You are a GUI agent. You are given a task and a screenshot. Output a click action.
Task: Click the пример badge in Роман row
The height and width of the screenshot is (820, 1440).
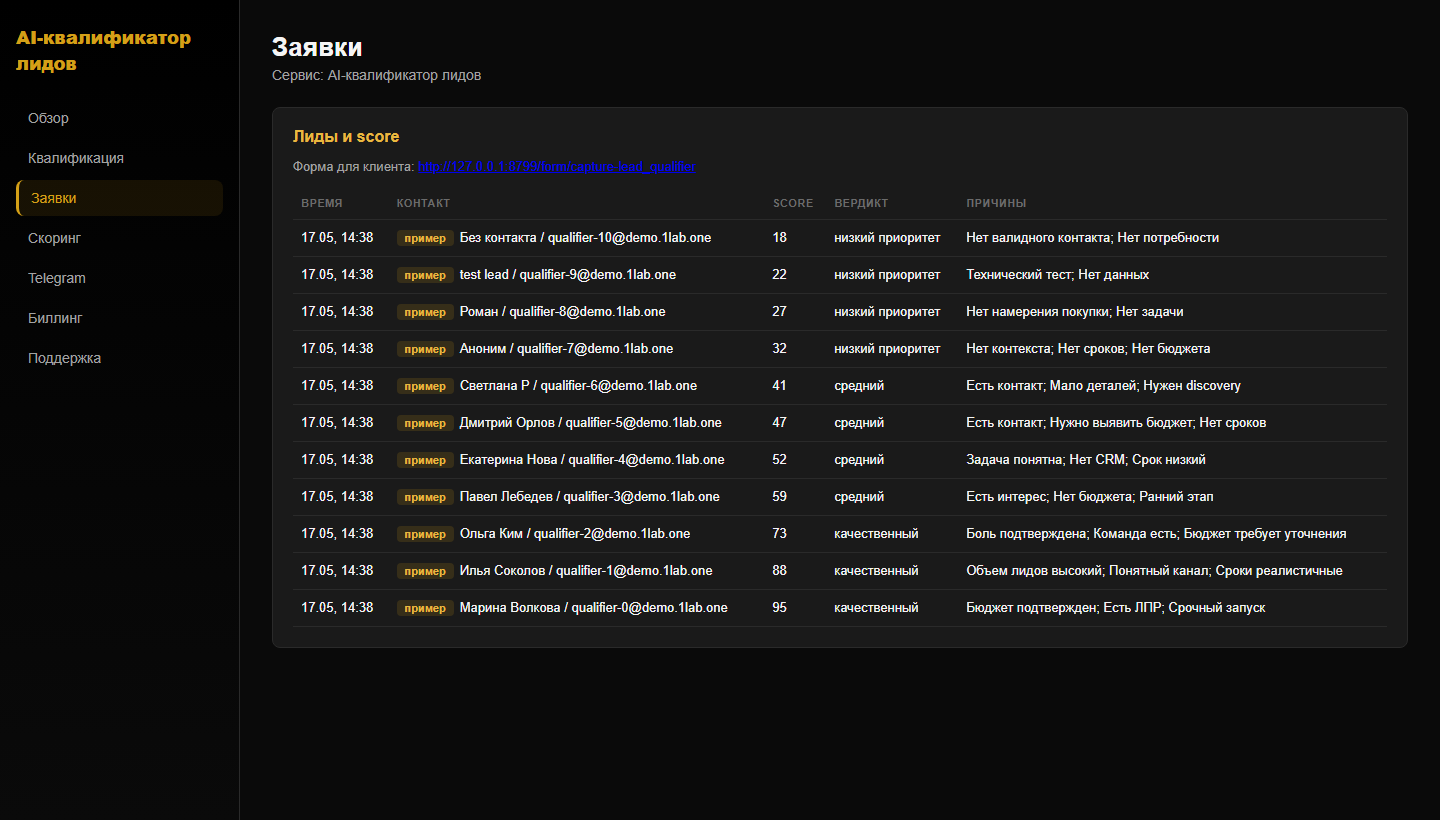pos(425,312)
